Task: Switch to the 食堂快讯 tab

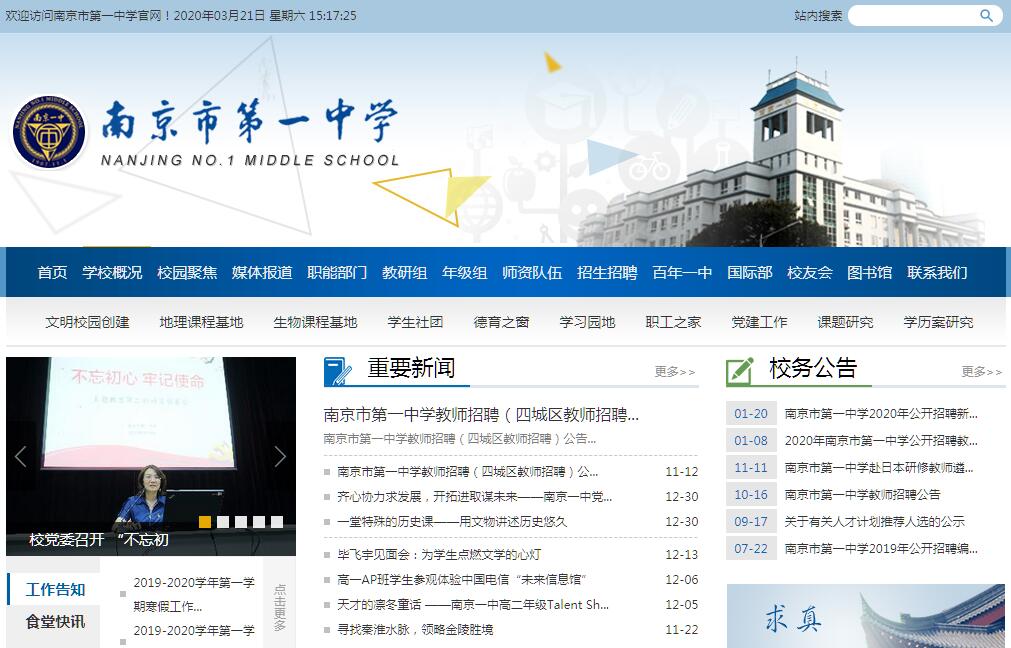Action: pos(55,622)
